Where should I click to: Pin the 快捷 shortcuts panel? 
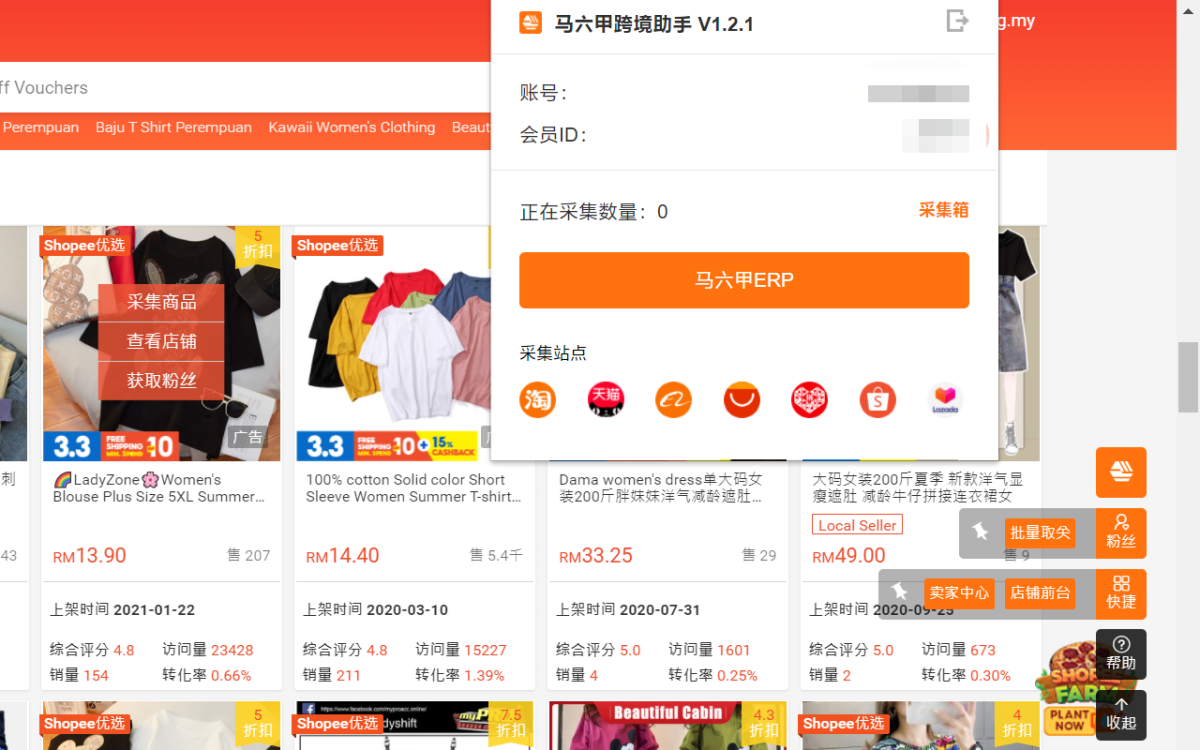point(900,592)
